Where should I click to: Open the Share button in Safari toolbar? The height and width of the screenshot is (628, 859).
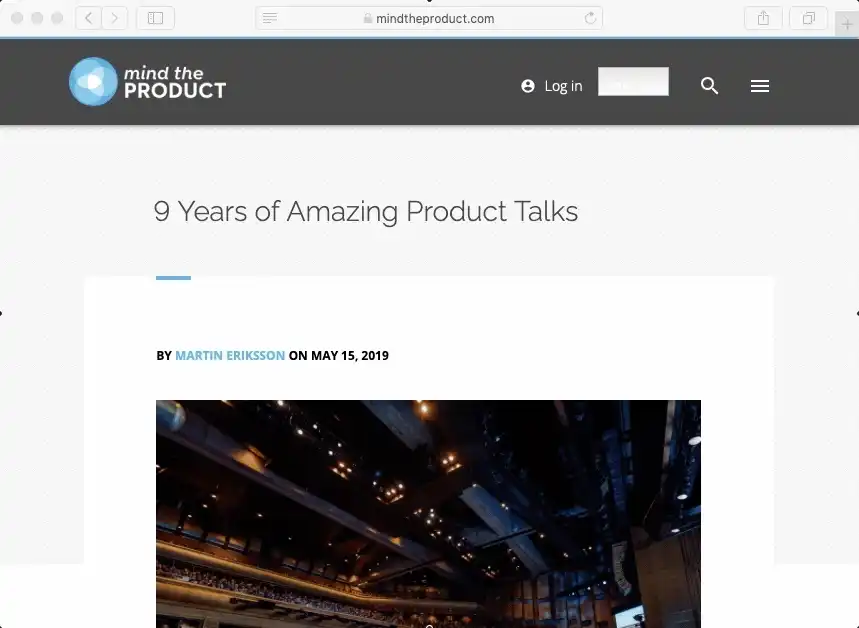click(x=763, y=19)
